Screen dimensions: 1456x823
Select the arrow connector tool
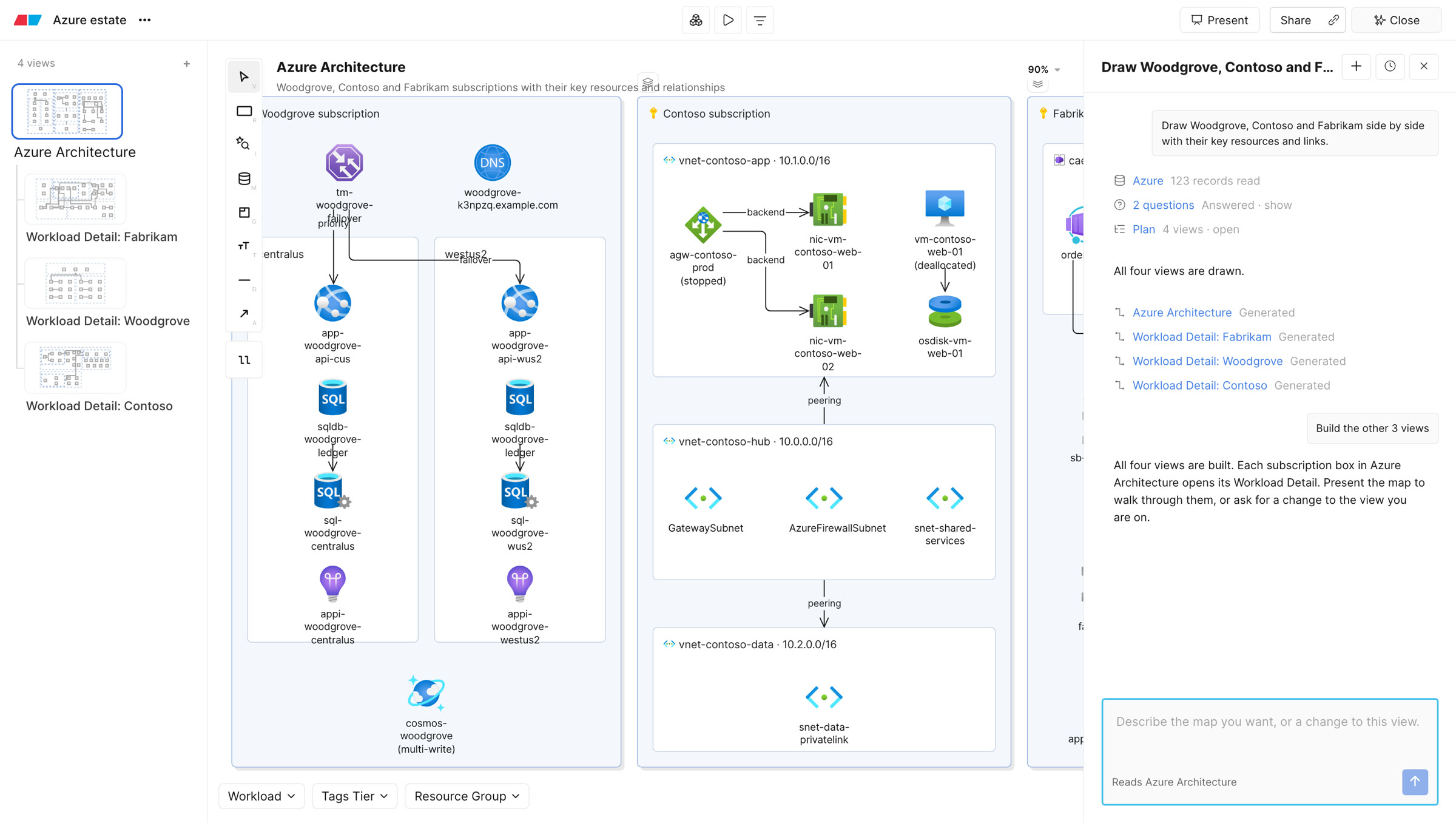click(x=244, y=314)
